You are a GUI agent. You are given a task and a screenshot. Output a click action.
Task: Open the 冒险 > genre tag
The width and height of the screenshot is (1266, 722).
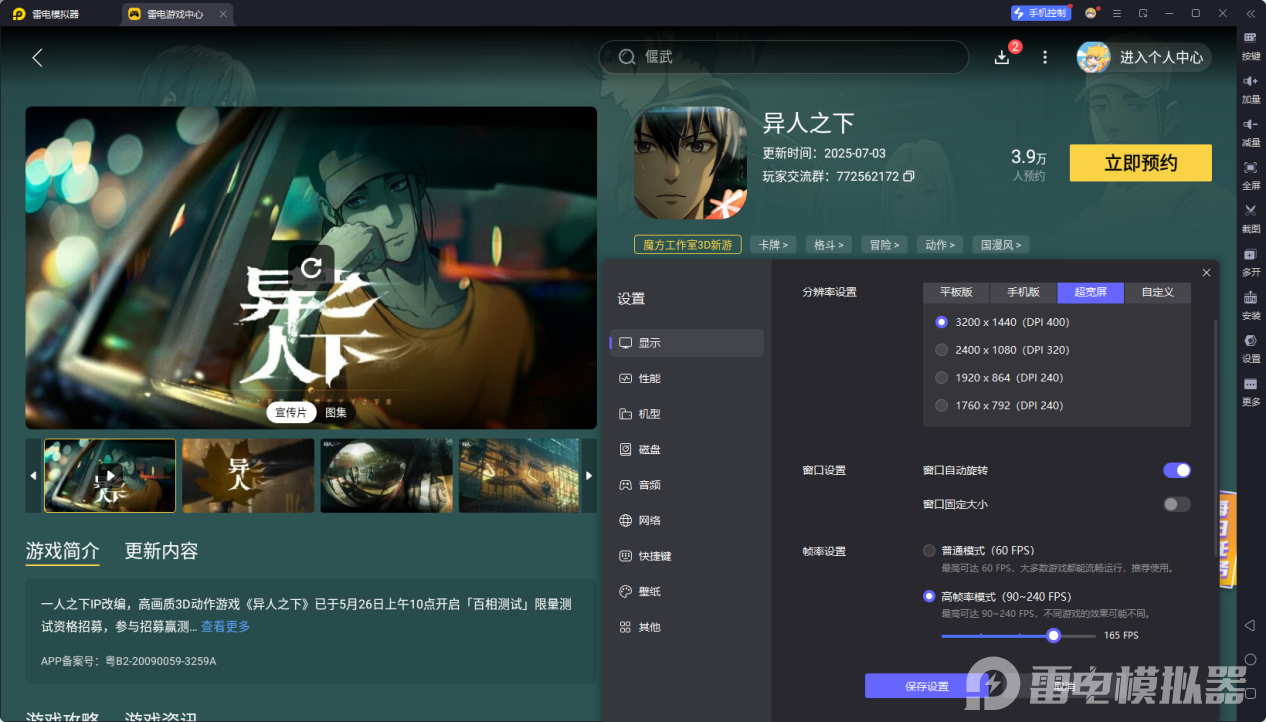[885, 245]
